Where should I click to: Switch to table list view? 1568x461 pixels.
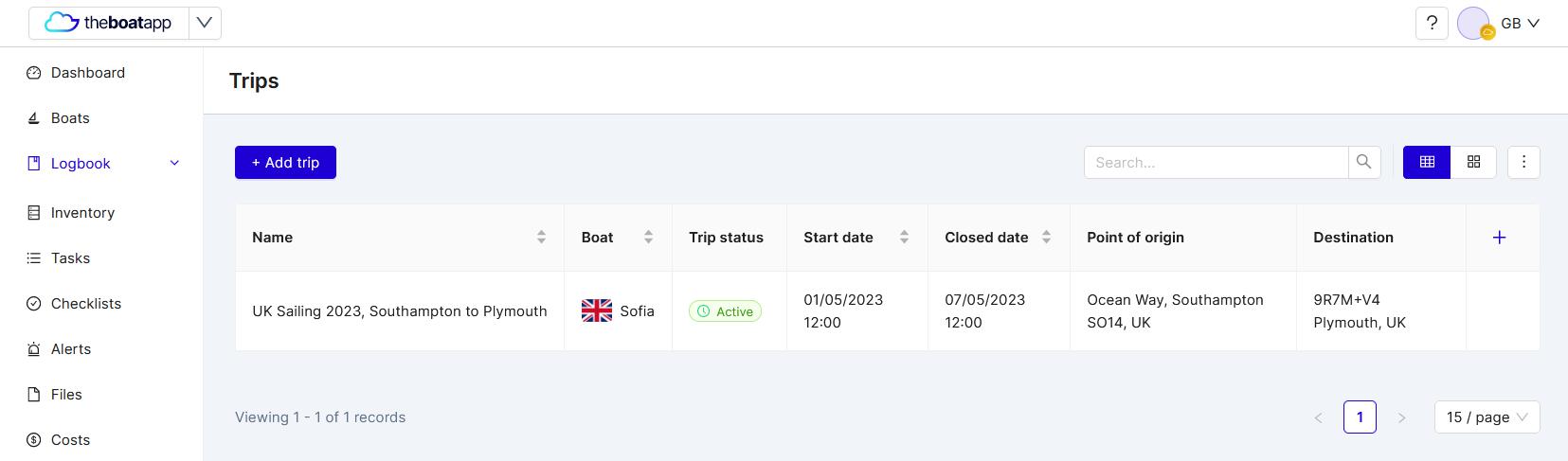(1427, 162)
